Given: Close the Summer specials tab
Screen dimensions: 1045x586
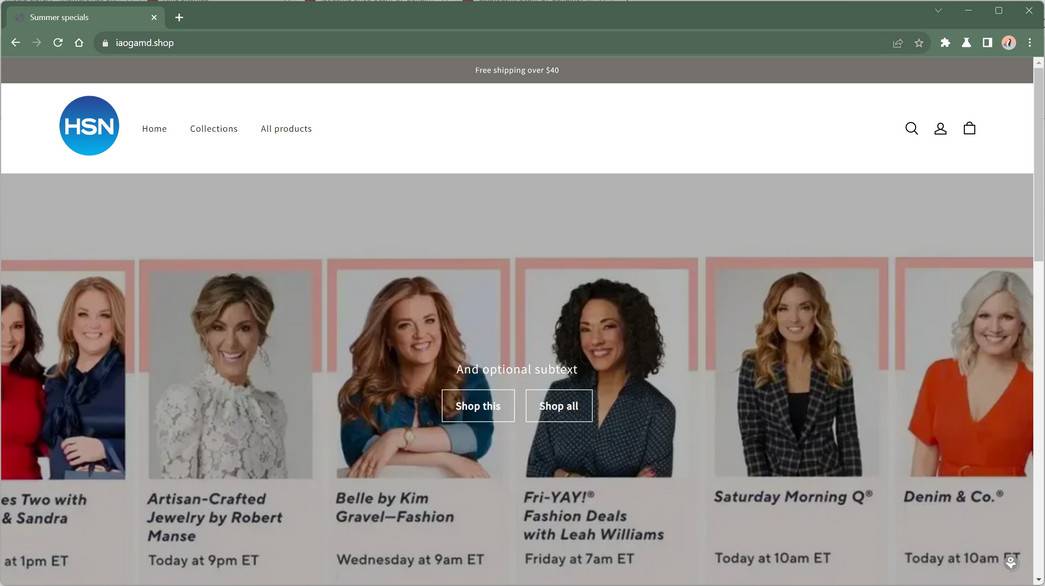Looking at the screenshot, I should click(154, 17).
